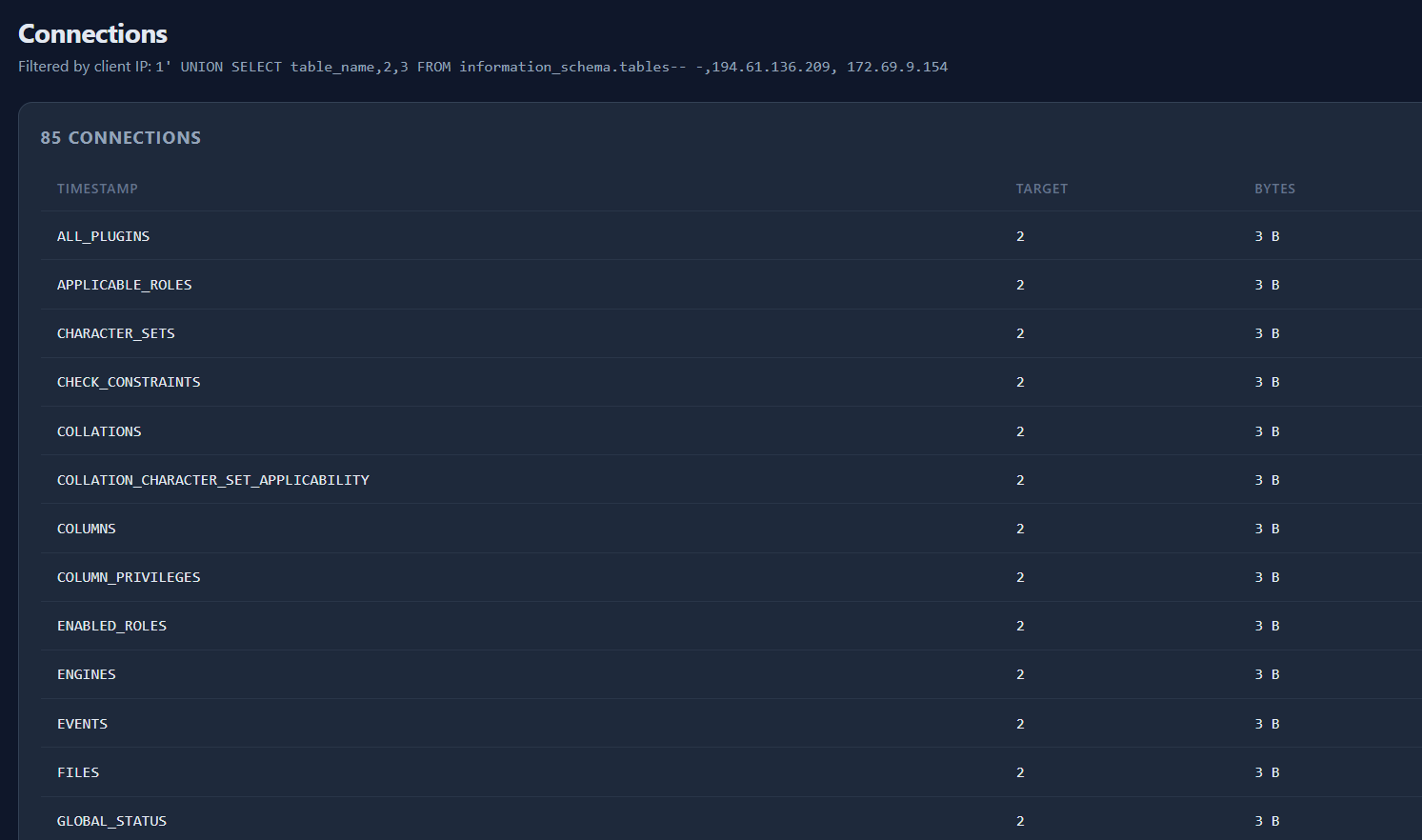Select the ALL_PLUGINS row entry
Image resolution: width=1422 pixels, height=840 pixels.
tap(103, 236)
